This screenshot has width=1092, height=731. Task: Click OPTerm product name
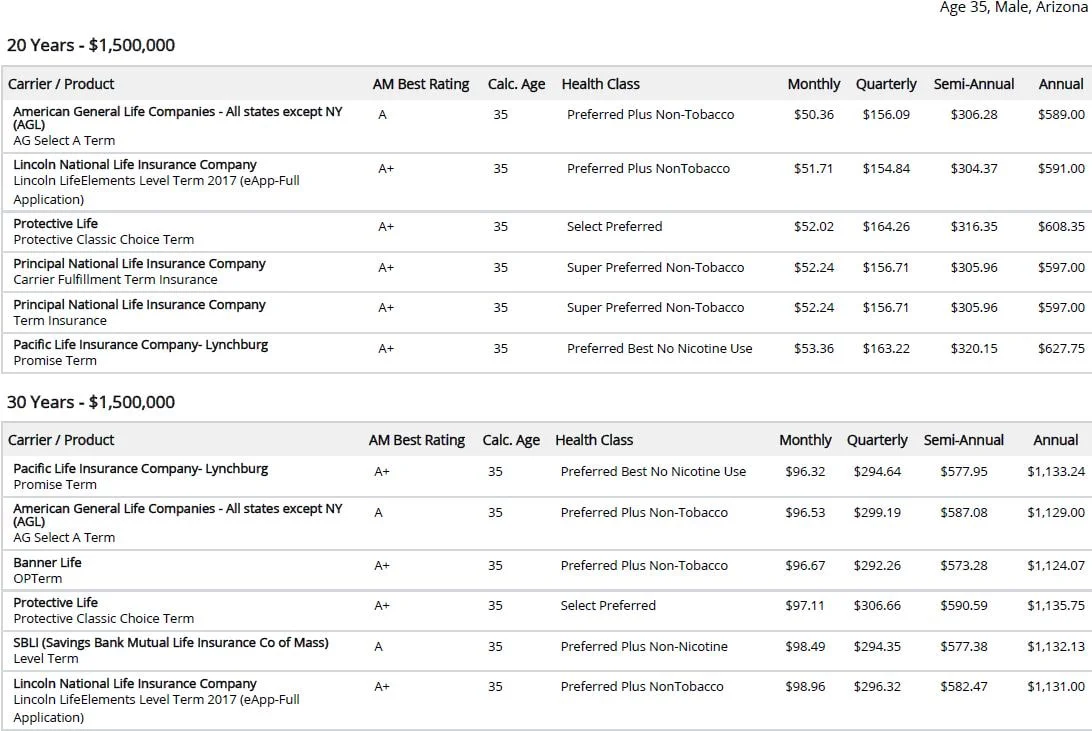[x=38, y=579]
